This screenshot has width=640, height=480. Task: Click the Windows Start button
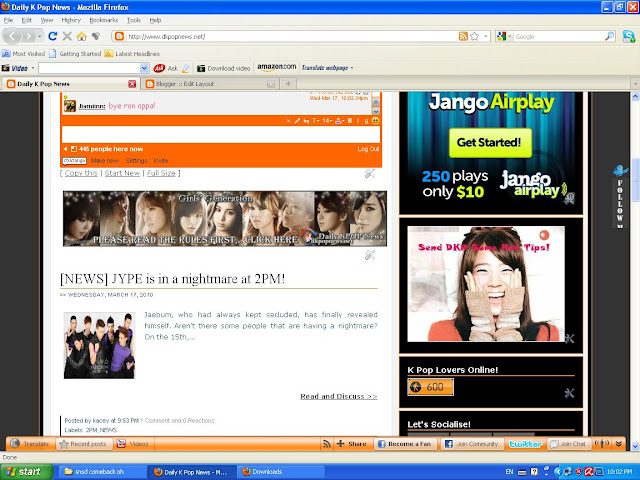coord(27,472)
